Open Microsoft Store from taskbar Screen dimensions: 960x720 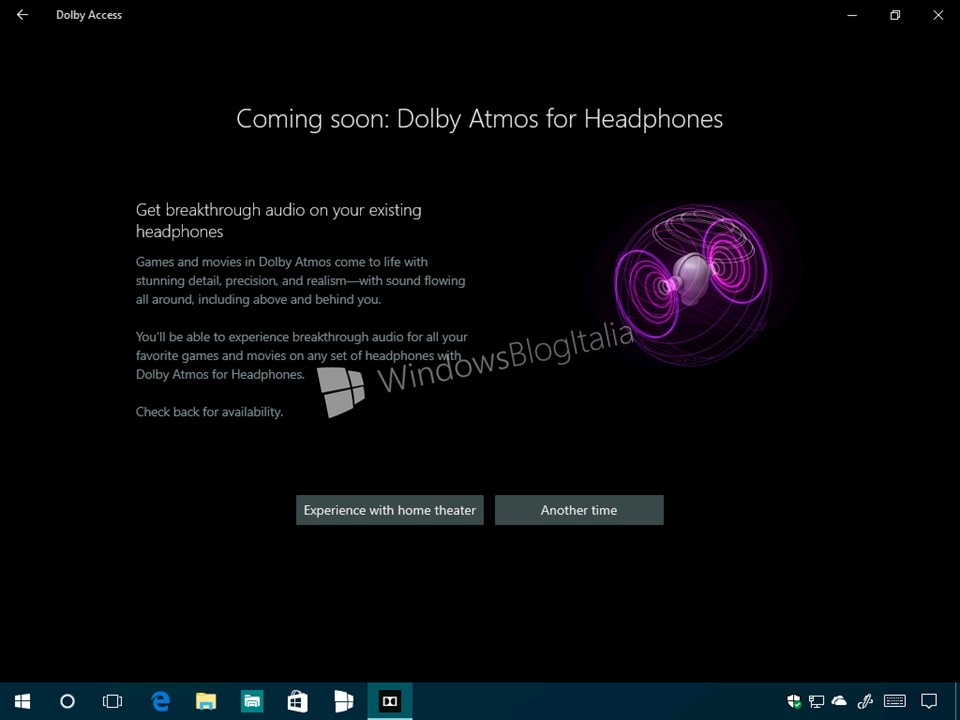coord(298,701)
